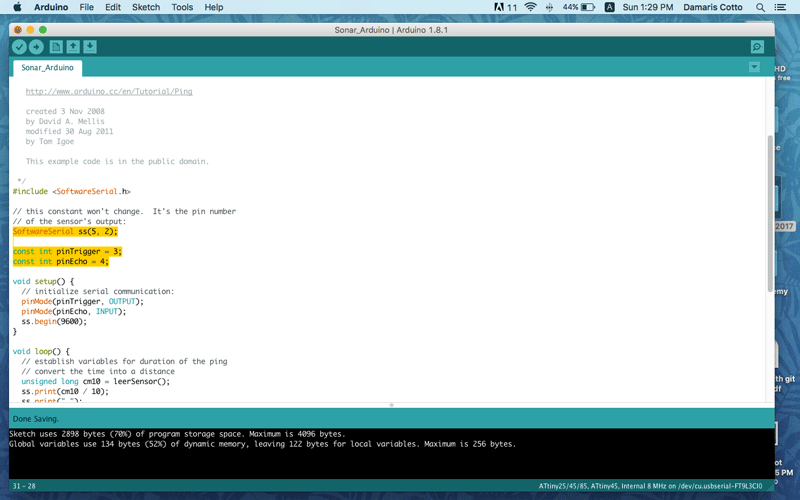This screenshot has width=800, height=500.
Task: Click the void setup() line
Action: pos(43,281)
